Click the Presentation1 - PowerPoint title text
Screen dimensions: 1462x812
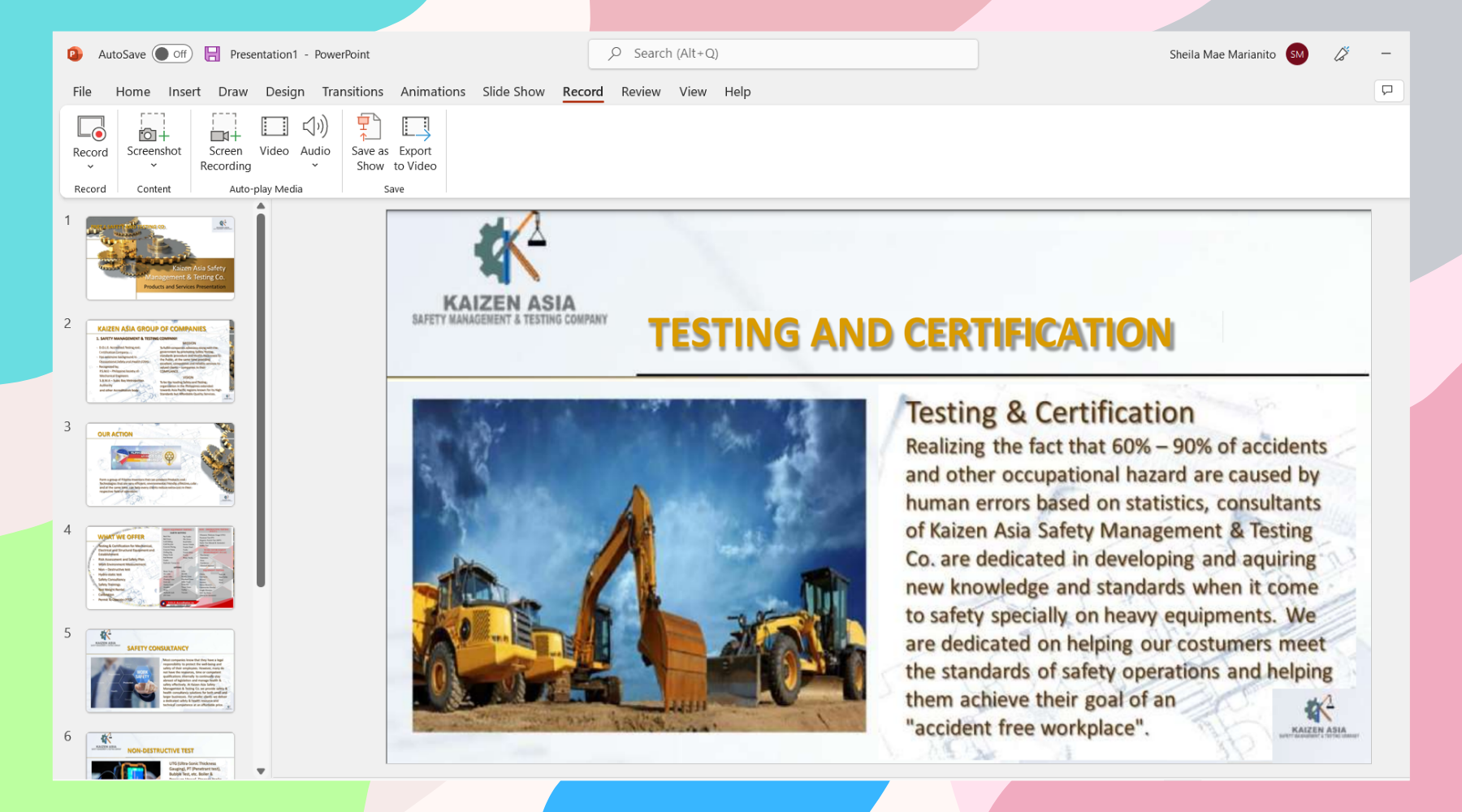pos(300,54)
